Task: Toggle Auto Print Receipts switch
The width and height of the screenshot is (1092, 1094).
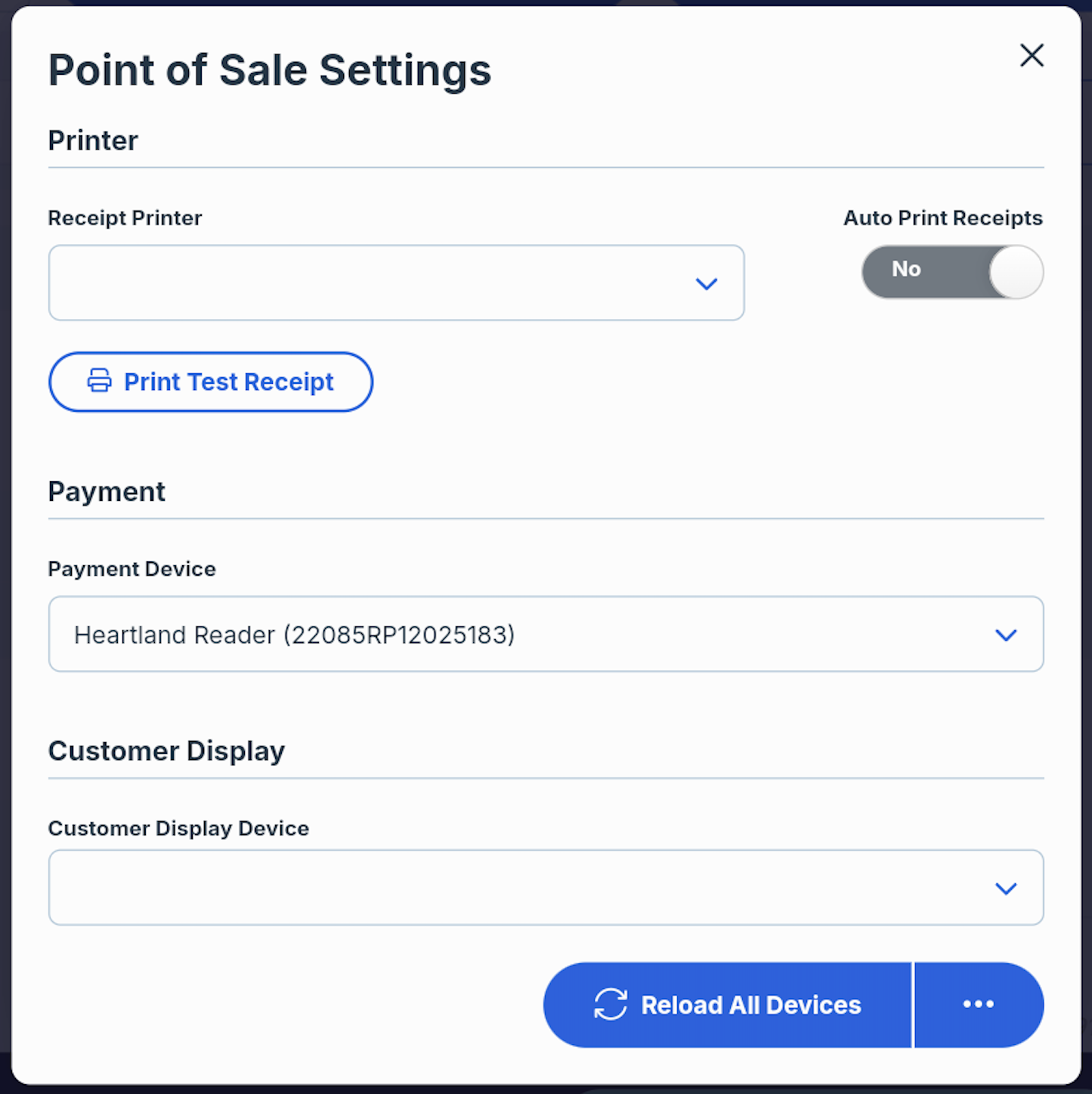Action: point(952,271)
